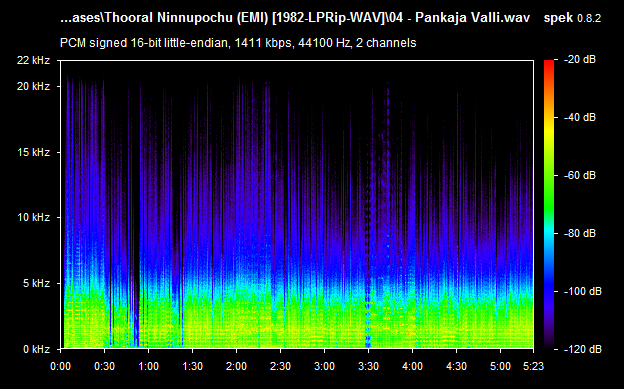Click the 15 kHz frequency label
Viewport: 624px width, 389px height.
(33, 152)
